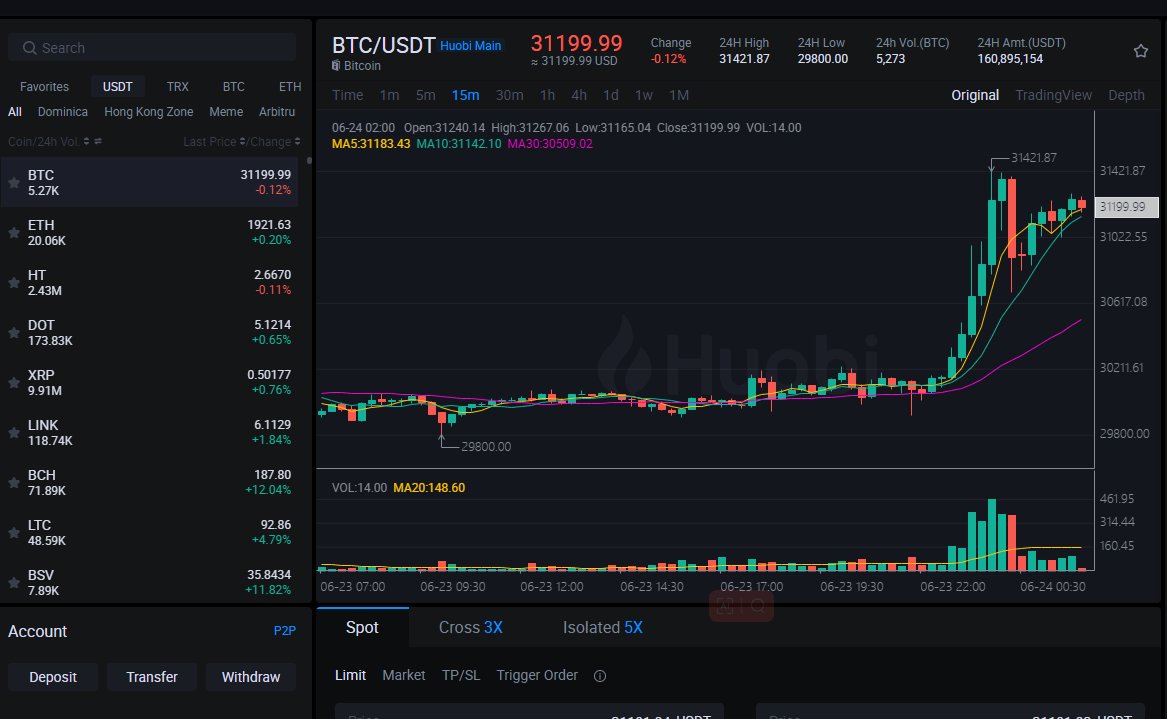Viewport: 1167px width, 719px height.
Task: Open the Bitcoin info document icon
Action: (336, 65)
